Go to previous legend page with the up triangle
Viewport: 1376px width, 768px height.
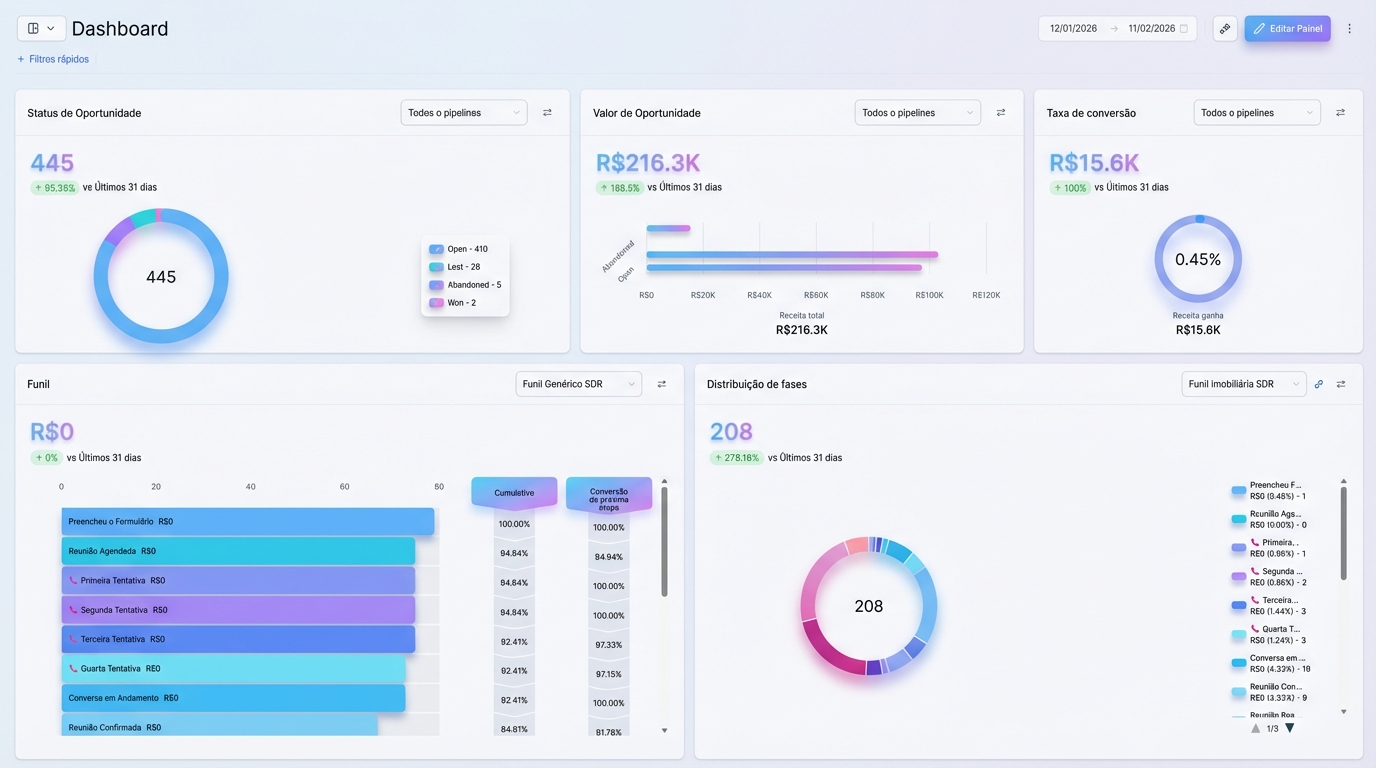(x=1256, y=728)
